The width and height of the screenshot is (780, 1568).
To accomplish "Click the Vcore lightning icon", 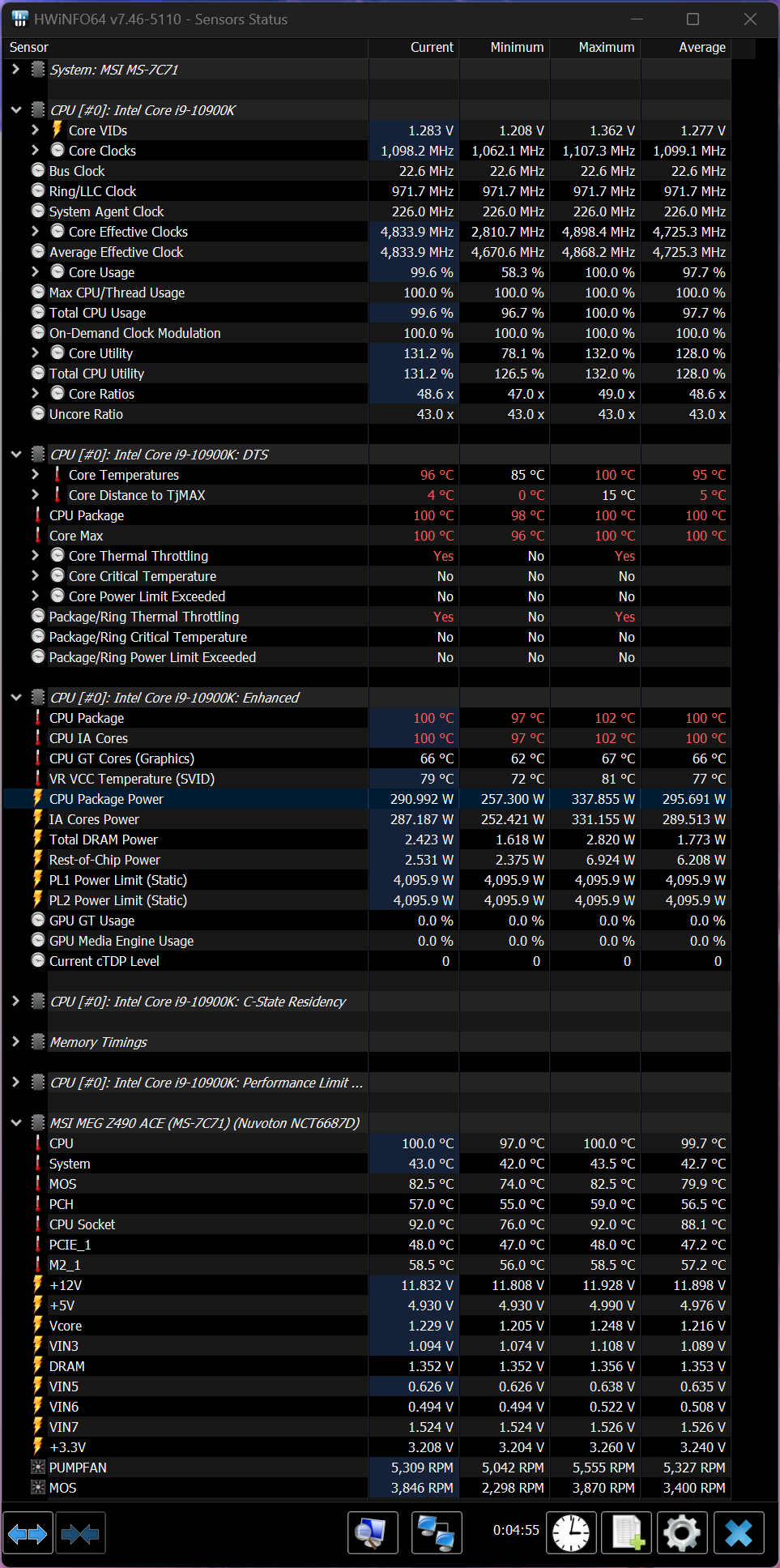I will (x=38, y=1325).
